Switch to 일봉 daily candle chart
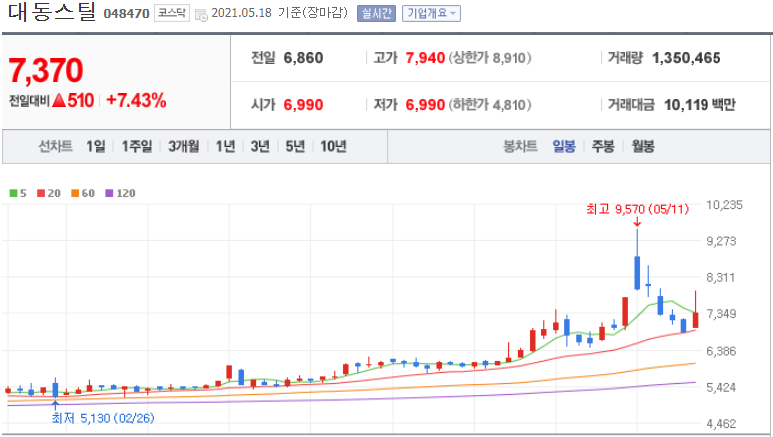The height and width of the screenshot is (437, 773). (564, 146)
